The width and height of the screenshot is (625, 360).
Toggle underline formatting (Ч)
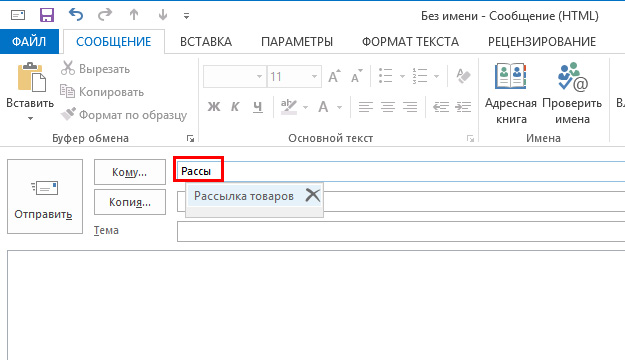pyautogui.click(x=257, y=106)
